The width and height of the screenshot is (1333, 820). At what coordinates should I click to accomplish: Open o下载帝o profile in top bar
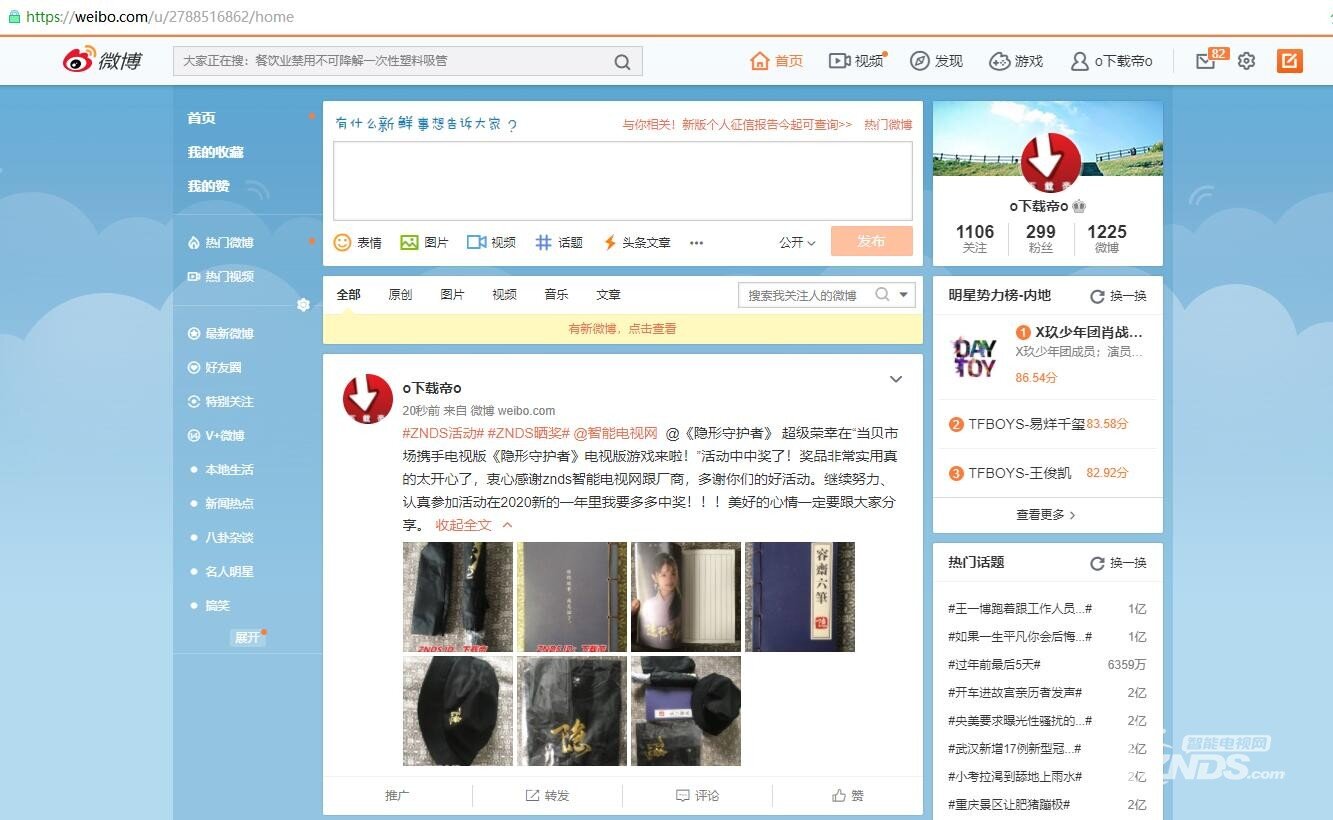[1111, 61]
